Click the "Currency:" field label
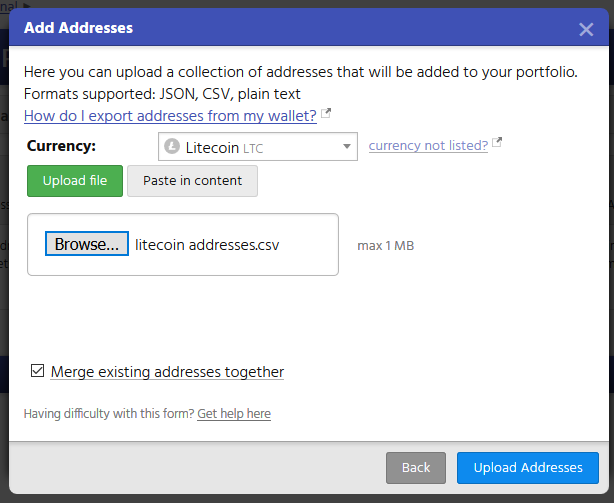The height and width of the screenshot is (503, 614). pyautogui.click(x=62, y=146)
